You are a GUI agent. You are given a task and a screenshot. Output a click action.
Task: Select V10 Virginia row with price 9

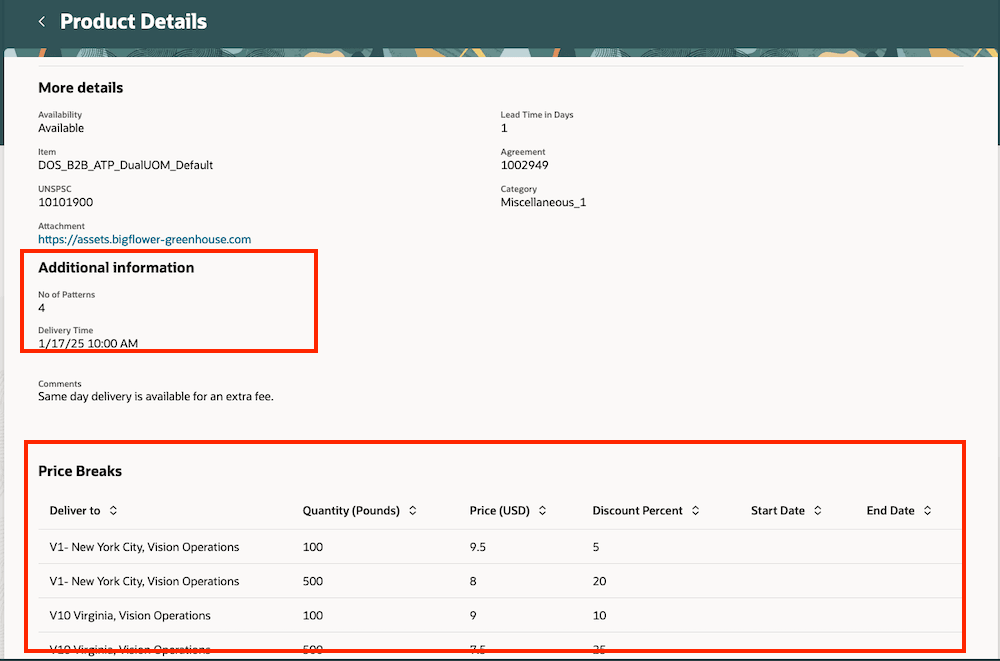(x=130, y=615)
